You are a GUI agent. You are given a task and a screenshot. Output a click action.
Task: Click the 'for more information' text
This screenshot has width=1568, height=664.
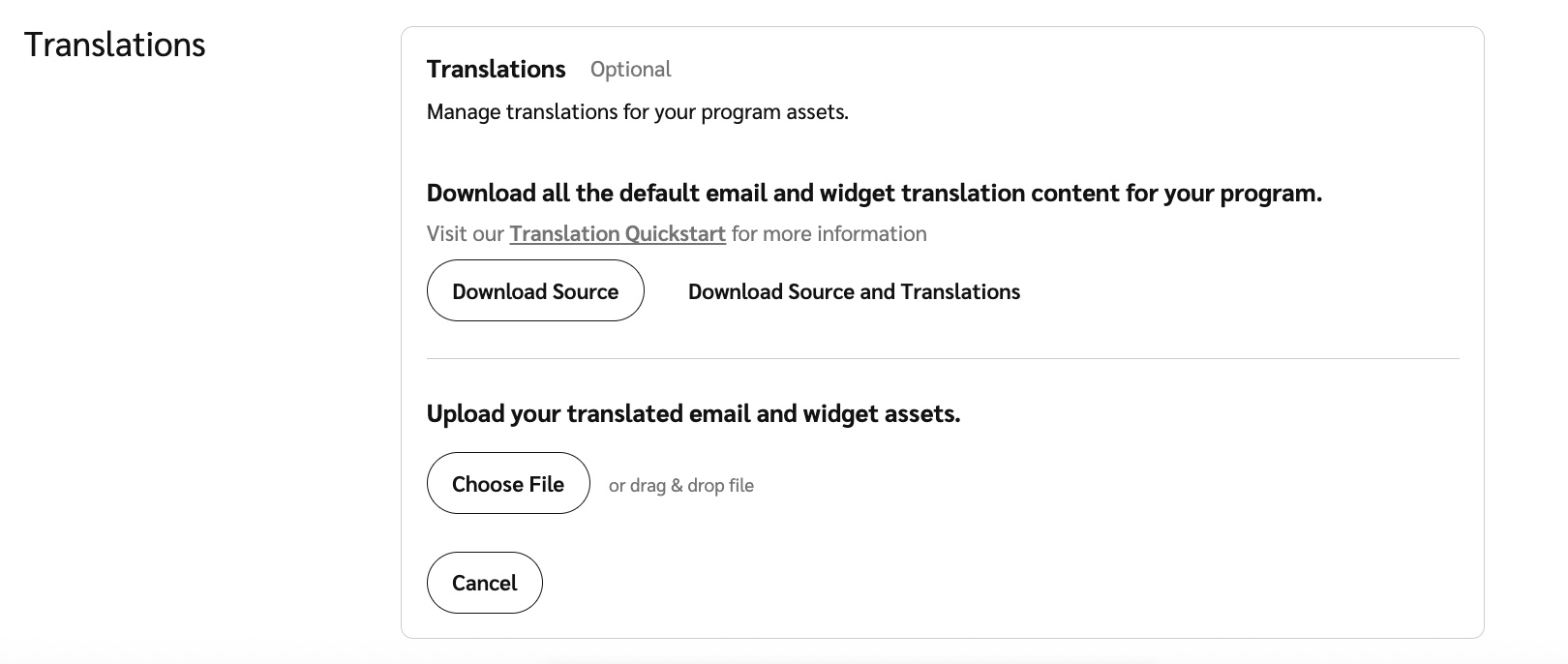click(x=829, y=234)
